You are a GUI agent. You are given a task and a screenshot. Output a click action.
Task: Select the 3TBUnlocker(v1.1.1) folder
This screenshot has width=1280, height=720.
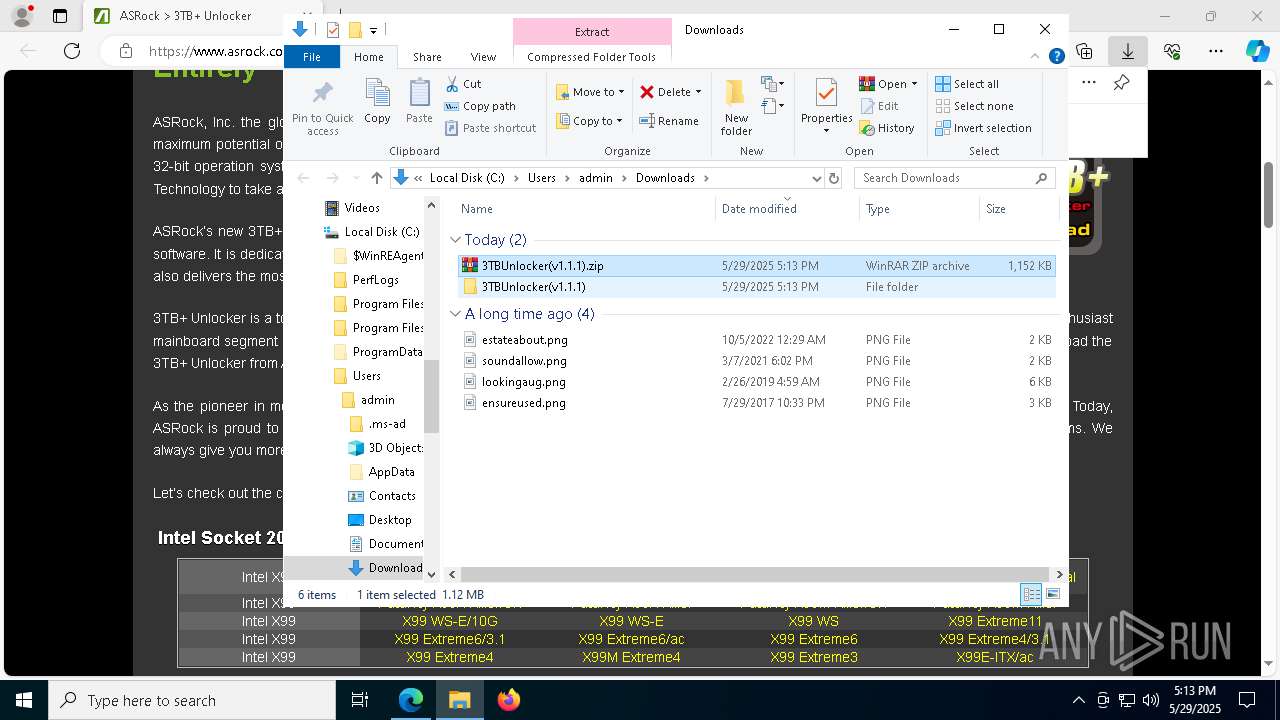[x=756, y=287]
